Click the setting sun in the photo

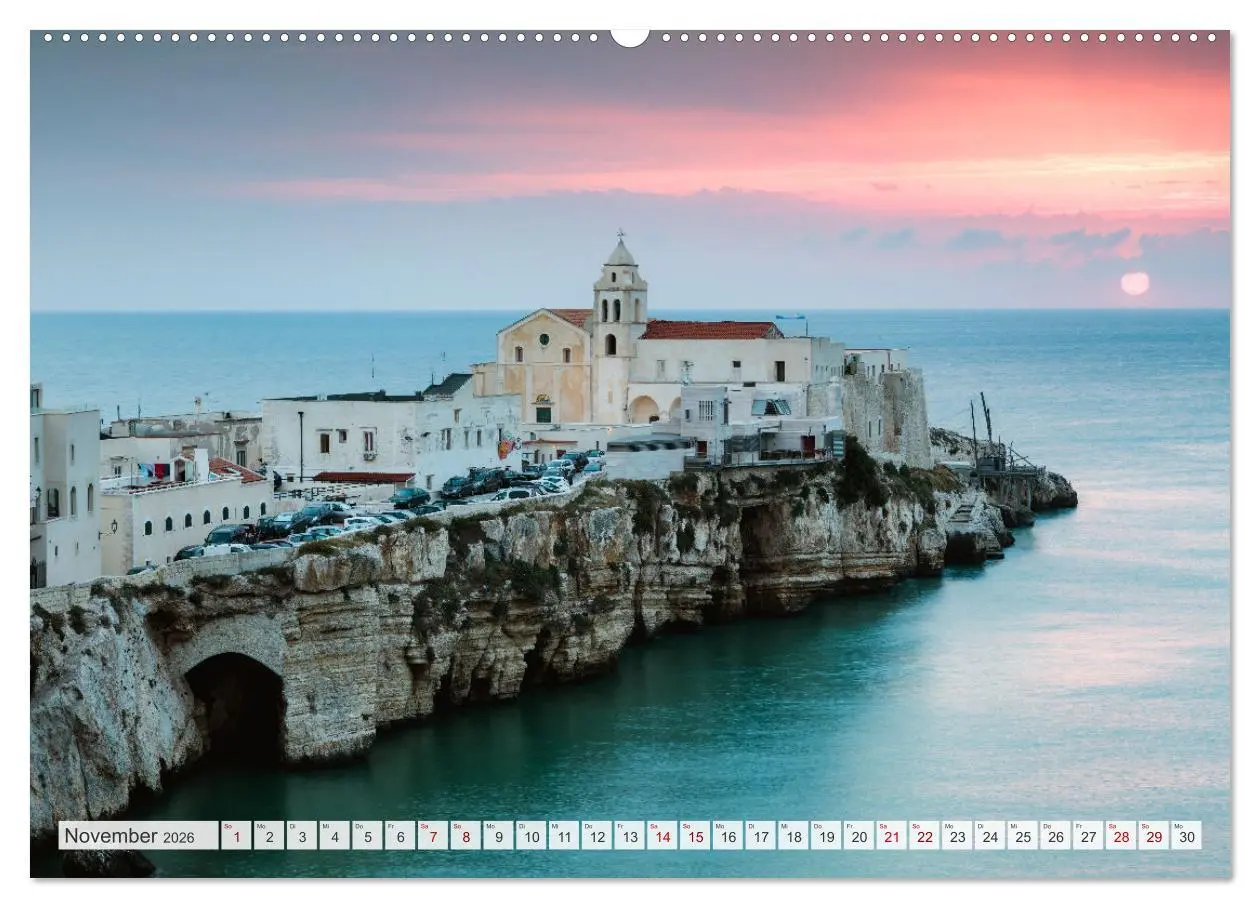pyautogui.click(x=1135, y=284)
